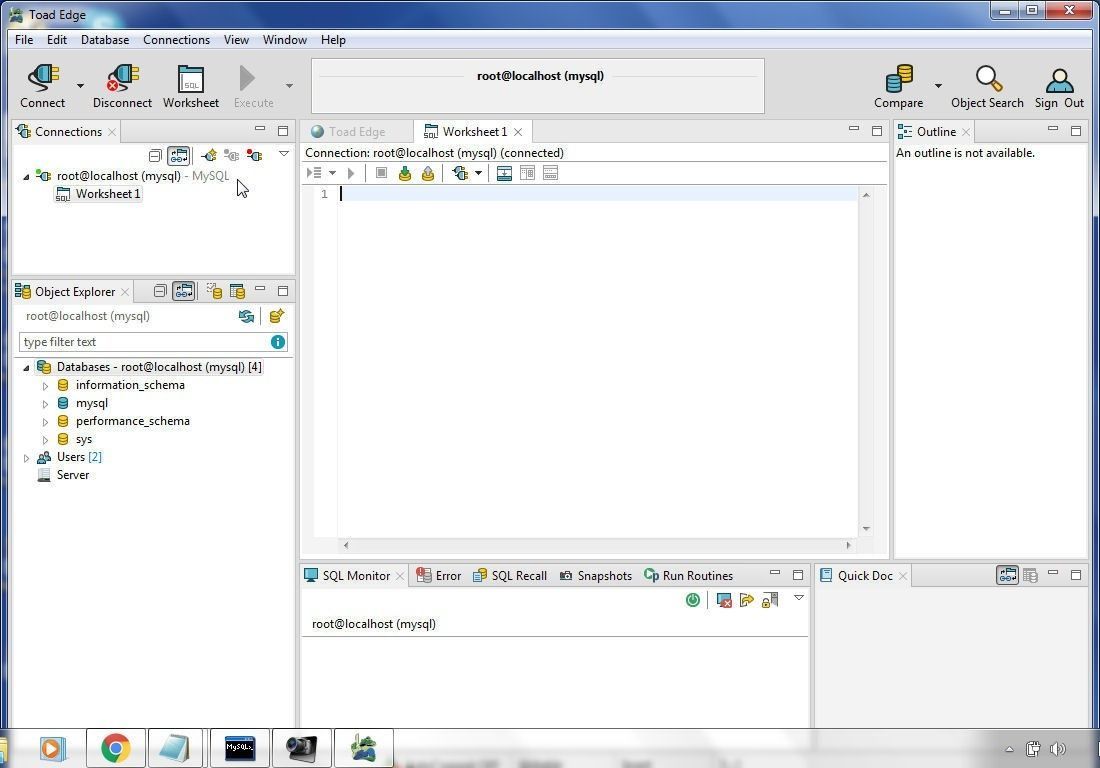Click inside the SQL editor line 1
The height and width of the screenshot is (768, 1100).
pyautogui.click(x=598, y=194)
